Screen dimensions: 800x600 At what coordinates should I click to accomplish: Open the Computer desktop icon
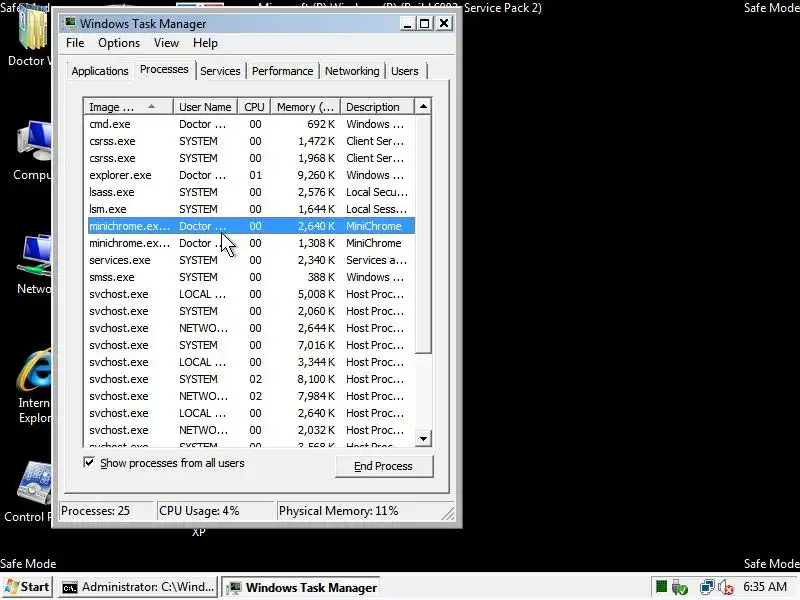click(x=33, y=151)
